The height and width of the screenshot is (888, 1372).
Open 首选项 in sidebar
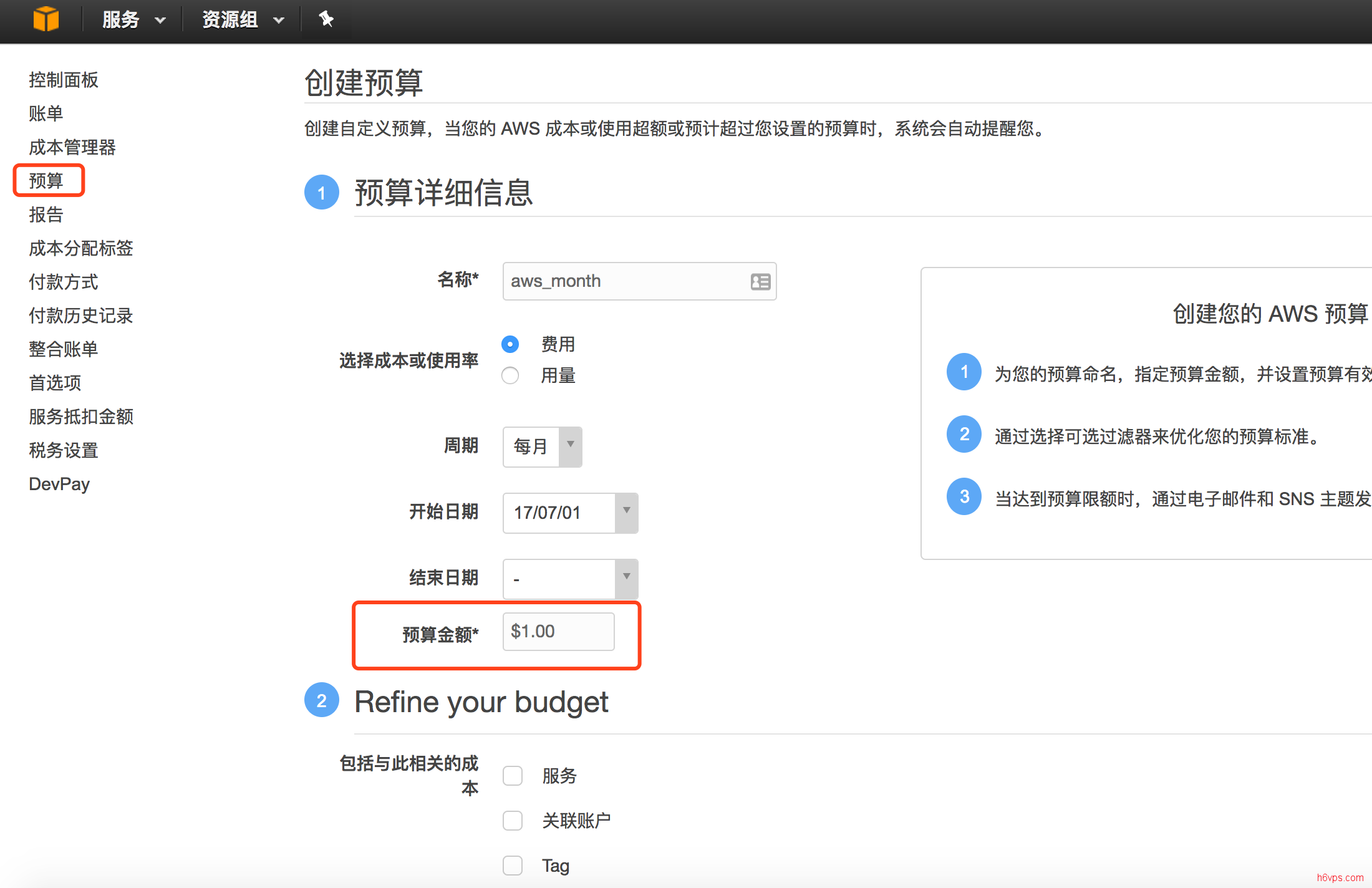(x=55, y=383)
